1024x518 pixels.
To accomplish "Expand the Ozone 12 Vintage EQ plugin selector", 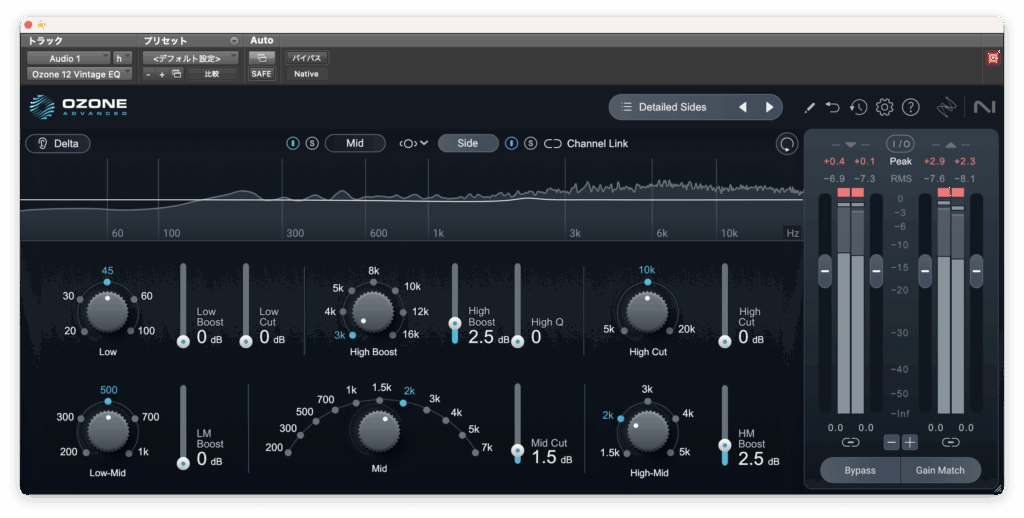I will [79, 74].
